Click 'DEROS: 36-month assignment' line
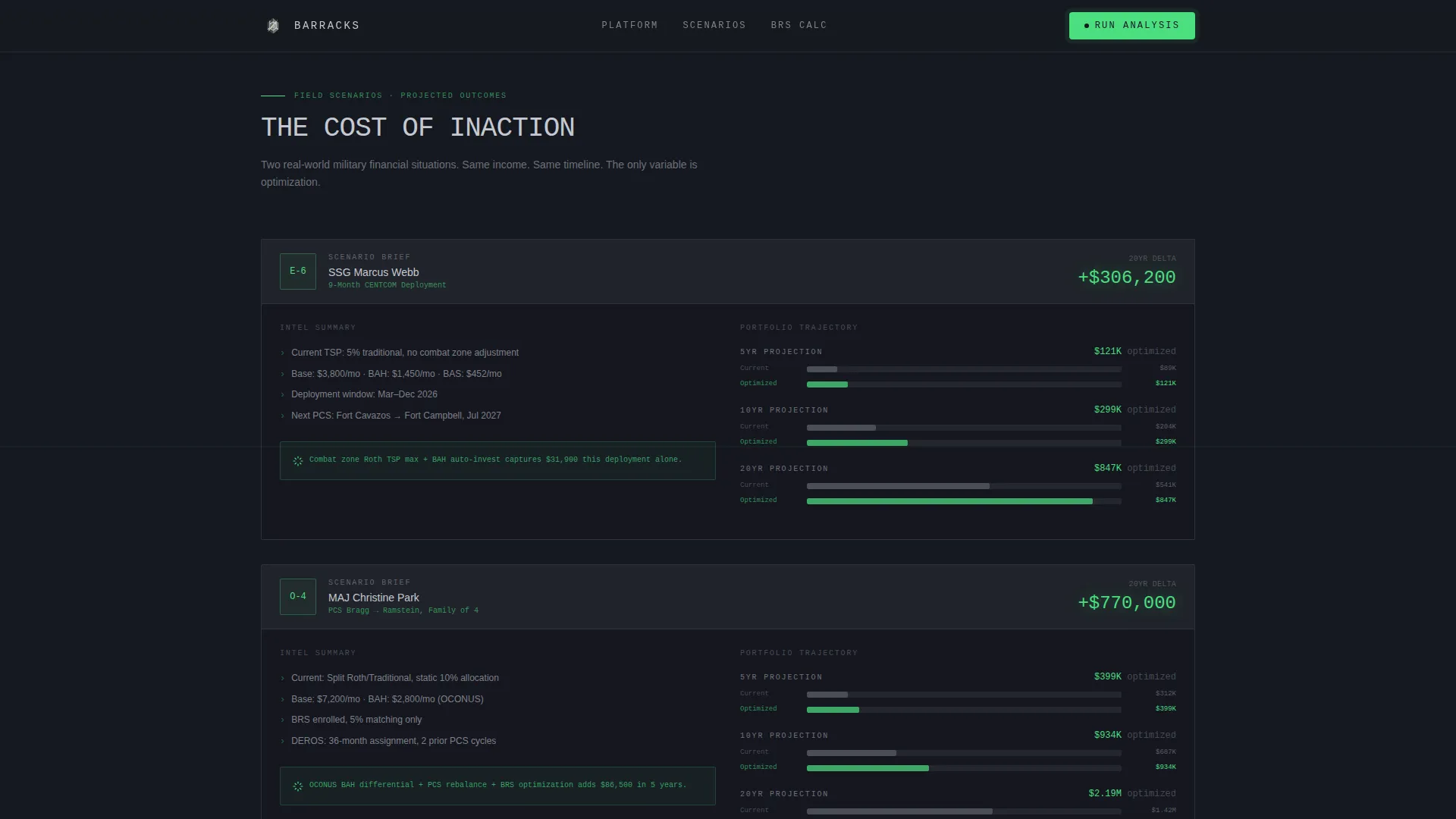 (394, 741)
